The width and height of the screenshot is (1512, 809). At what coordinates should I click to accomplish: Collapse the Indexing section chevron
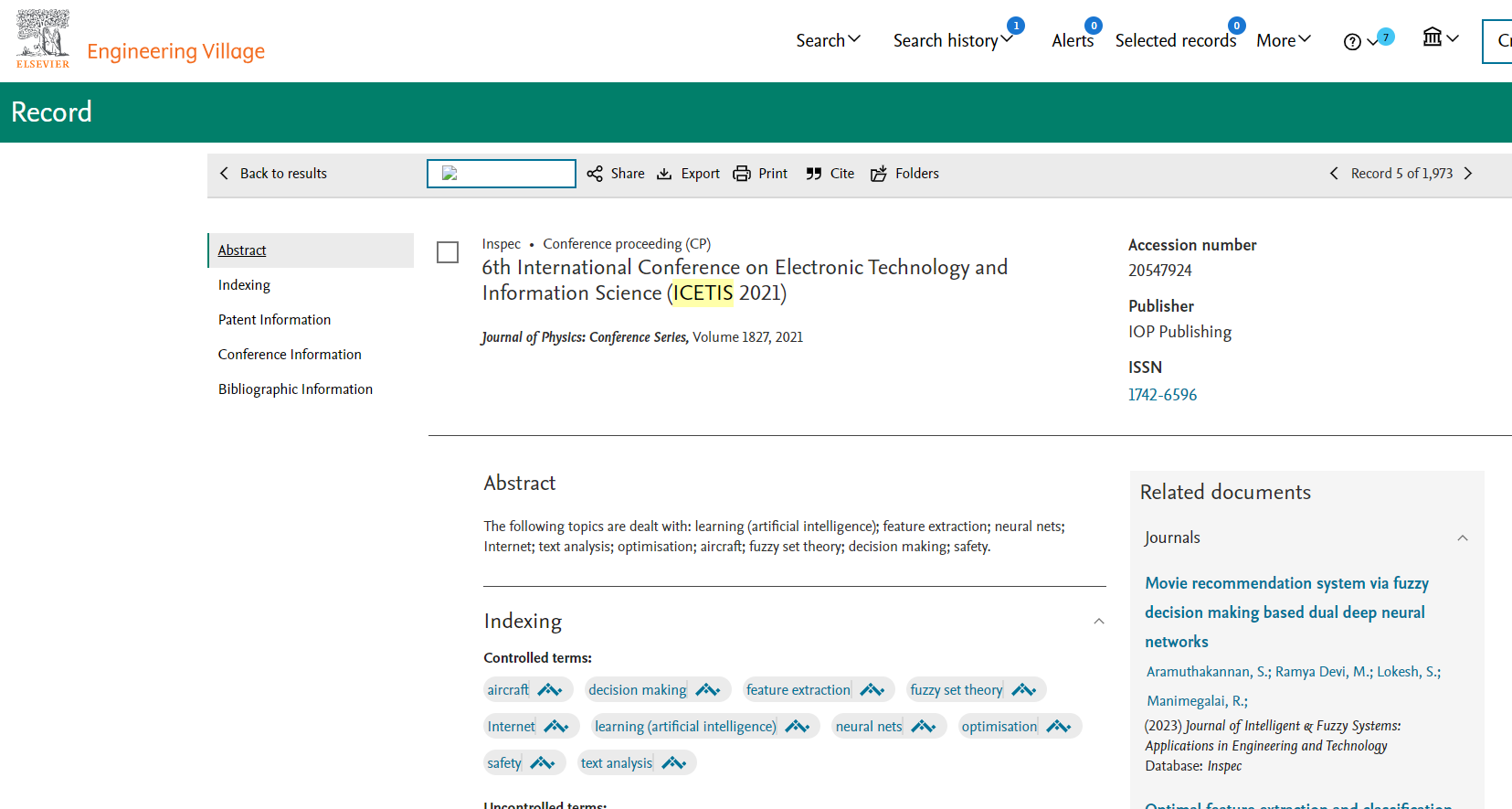[x=1099, y=622]
